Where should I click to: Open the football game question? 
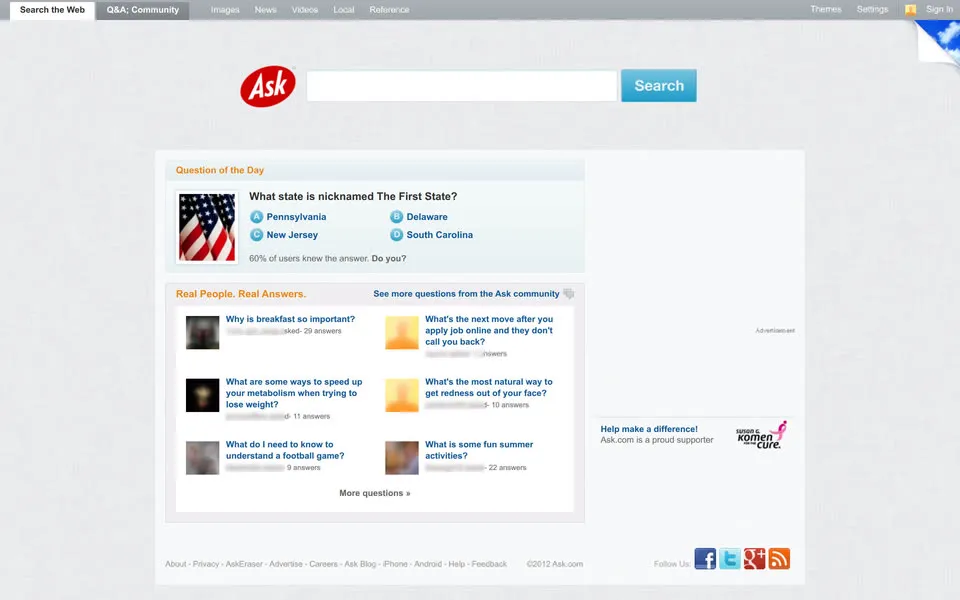coord(285,450)
